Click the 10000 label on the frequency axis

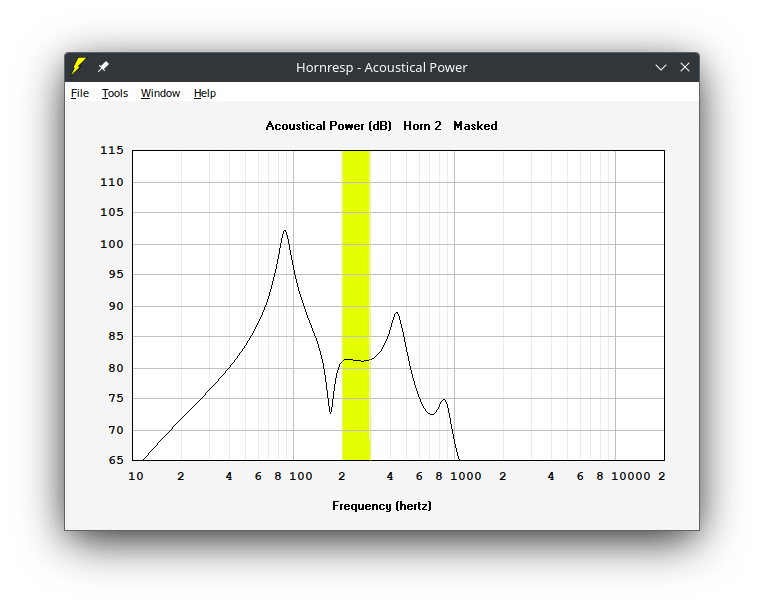click(x=631, y=476)
